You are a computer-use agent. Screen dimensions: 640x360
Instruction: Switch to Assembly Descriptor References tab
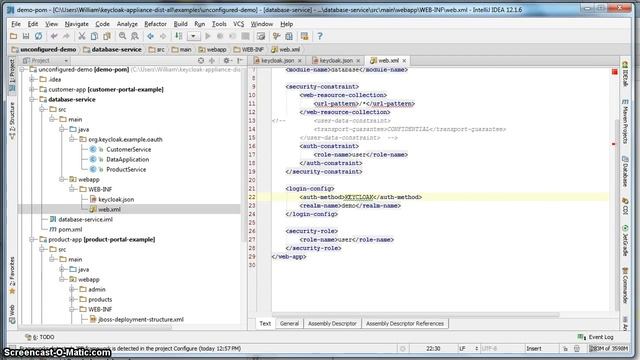405,323
